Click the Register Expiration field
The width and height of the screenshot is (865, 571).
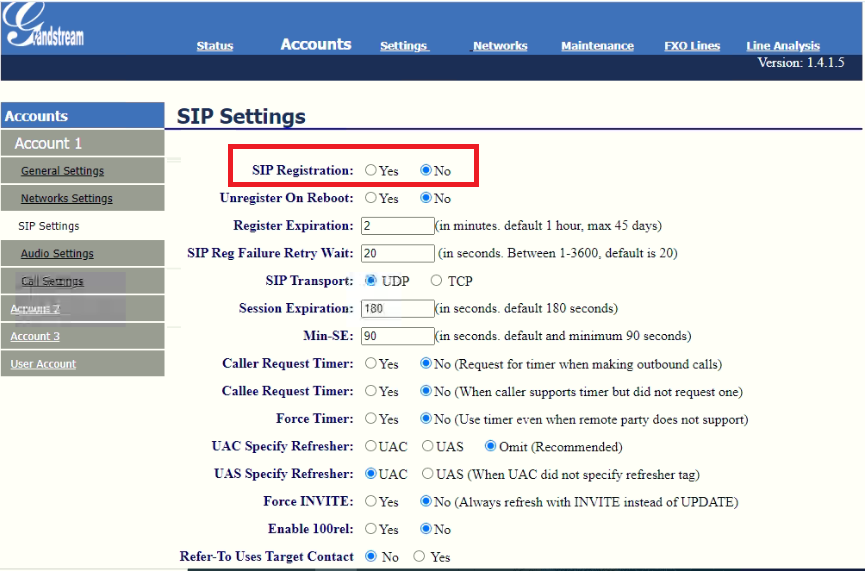pos(398,226)
